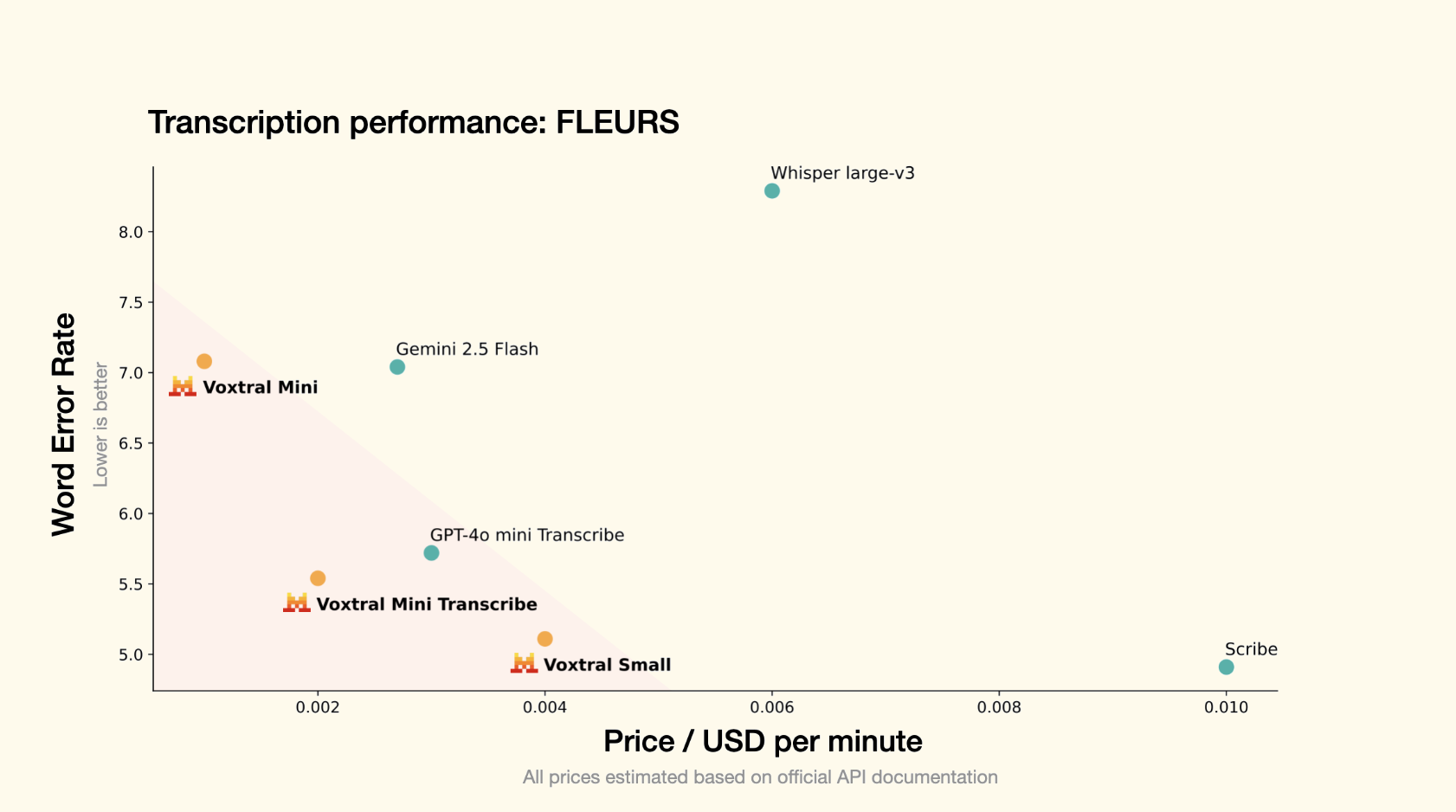
Task: Click the 0.008 tick on the price axis
Action: pyautogui.click(x=999, y=707)
